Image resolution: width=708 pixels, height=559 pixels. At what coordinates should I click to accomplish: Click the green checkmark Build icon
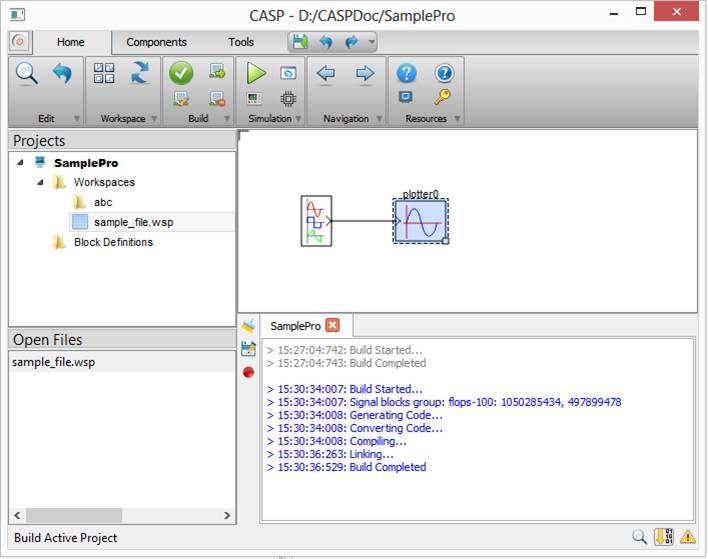tap(181, 73)
